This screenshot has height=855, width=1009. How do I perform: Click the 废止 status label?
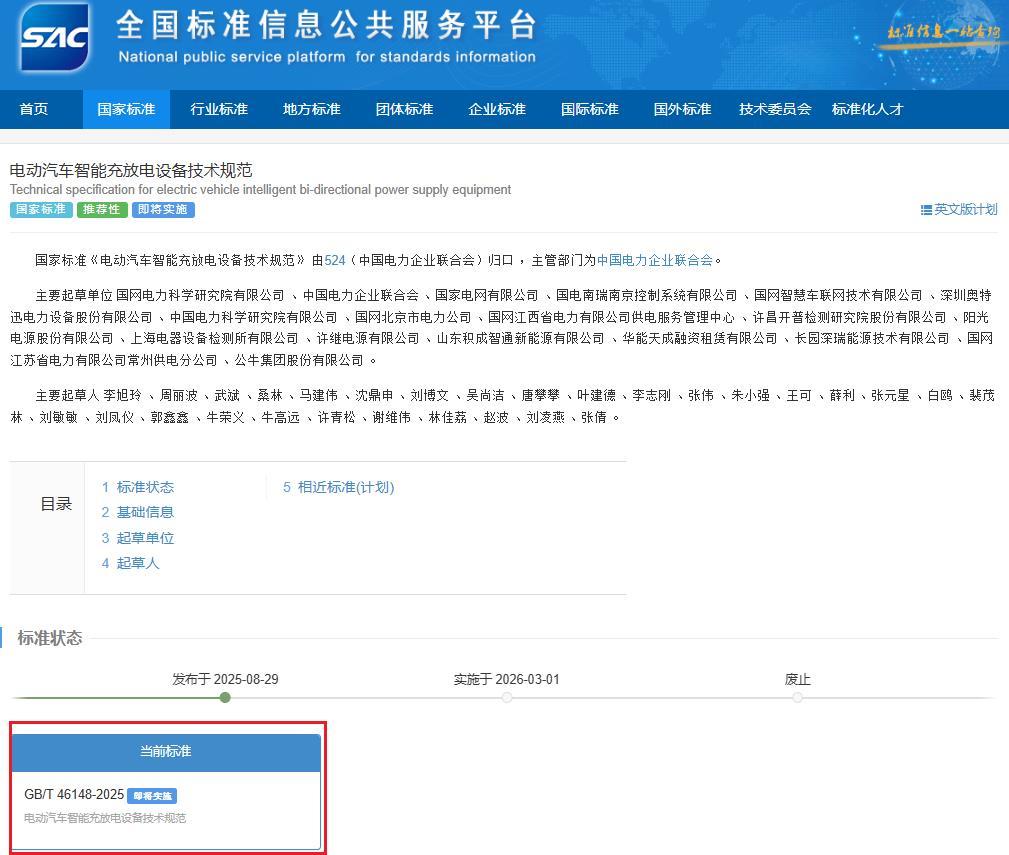(x=797, y=679)
